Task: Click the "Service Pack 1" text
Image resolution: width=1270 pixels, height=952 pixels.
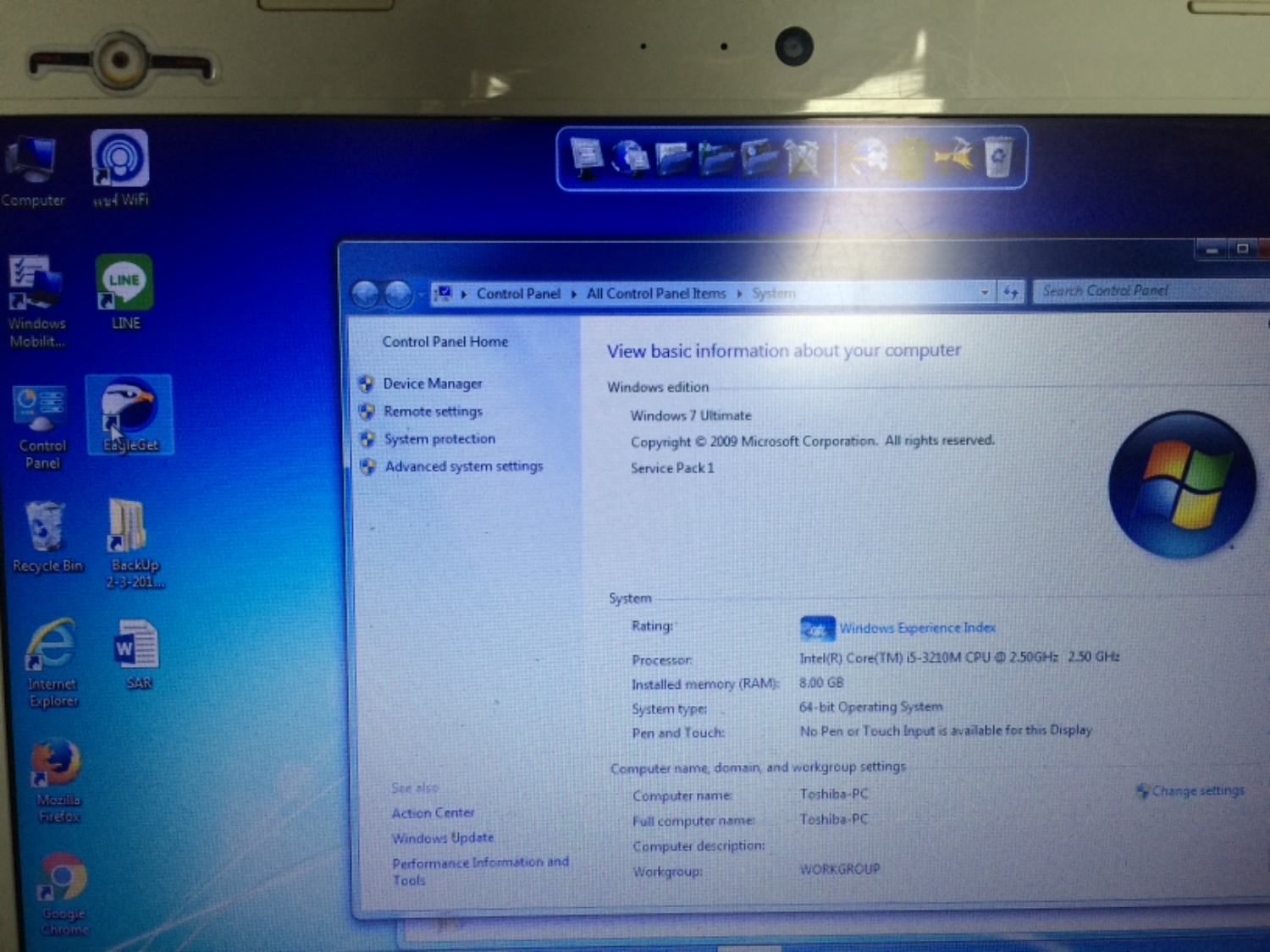Action: 672,468
